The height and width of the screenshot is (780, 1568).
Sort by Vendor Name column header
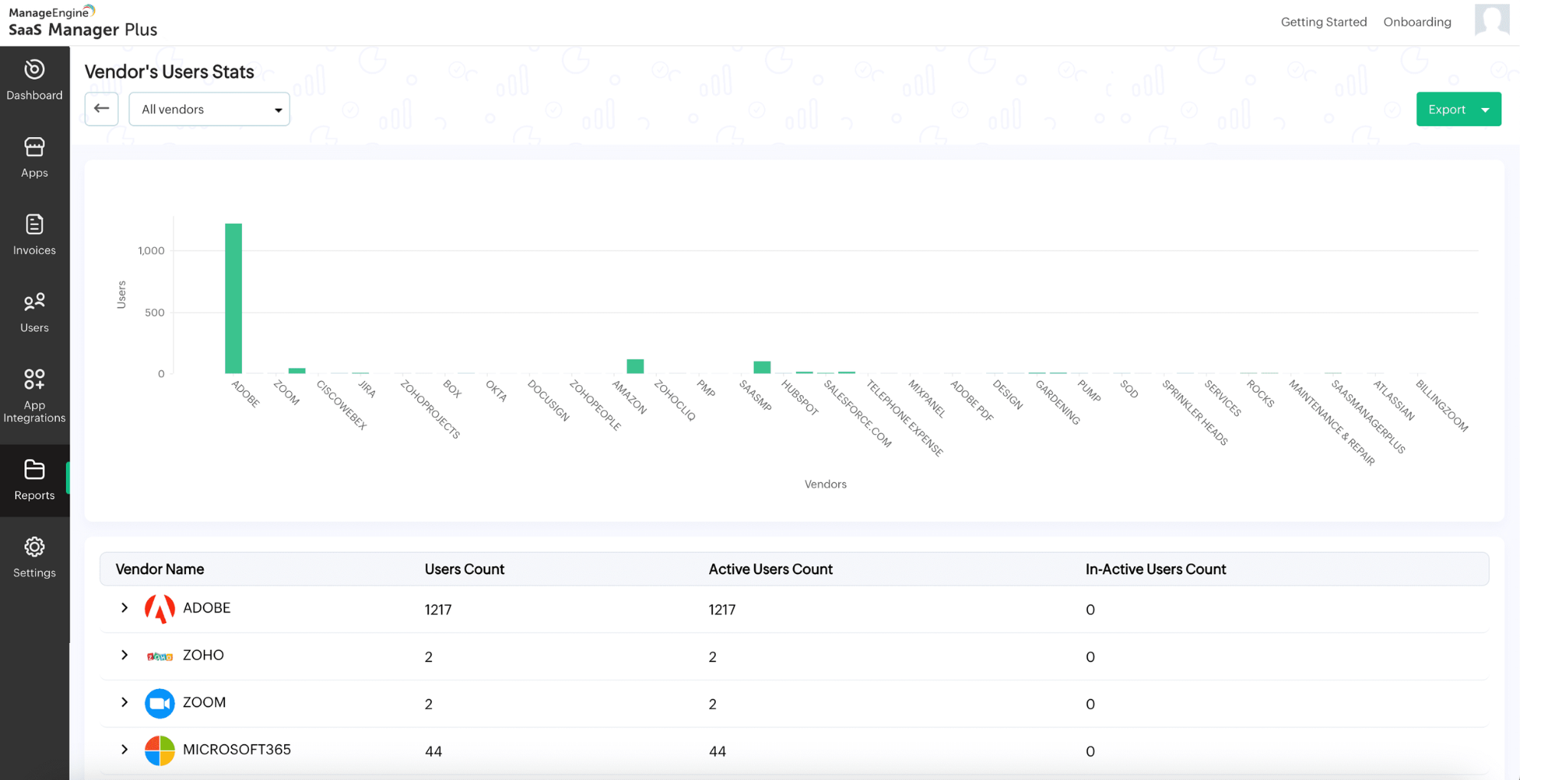point(159,569)
